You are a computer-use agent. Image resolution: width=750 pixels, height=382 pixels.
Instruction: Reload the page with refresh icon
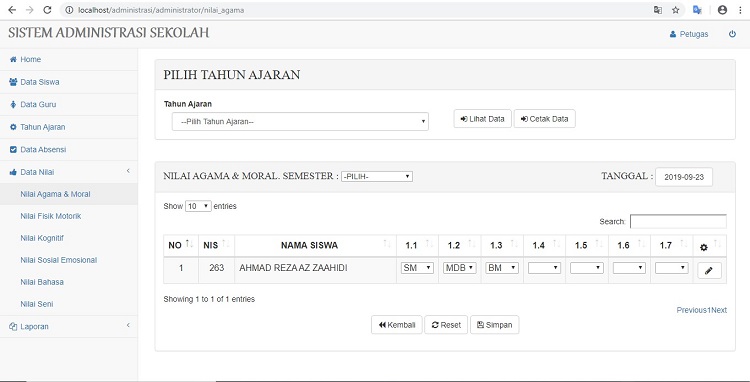pyautogui.click(x=47, y=10)
